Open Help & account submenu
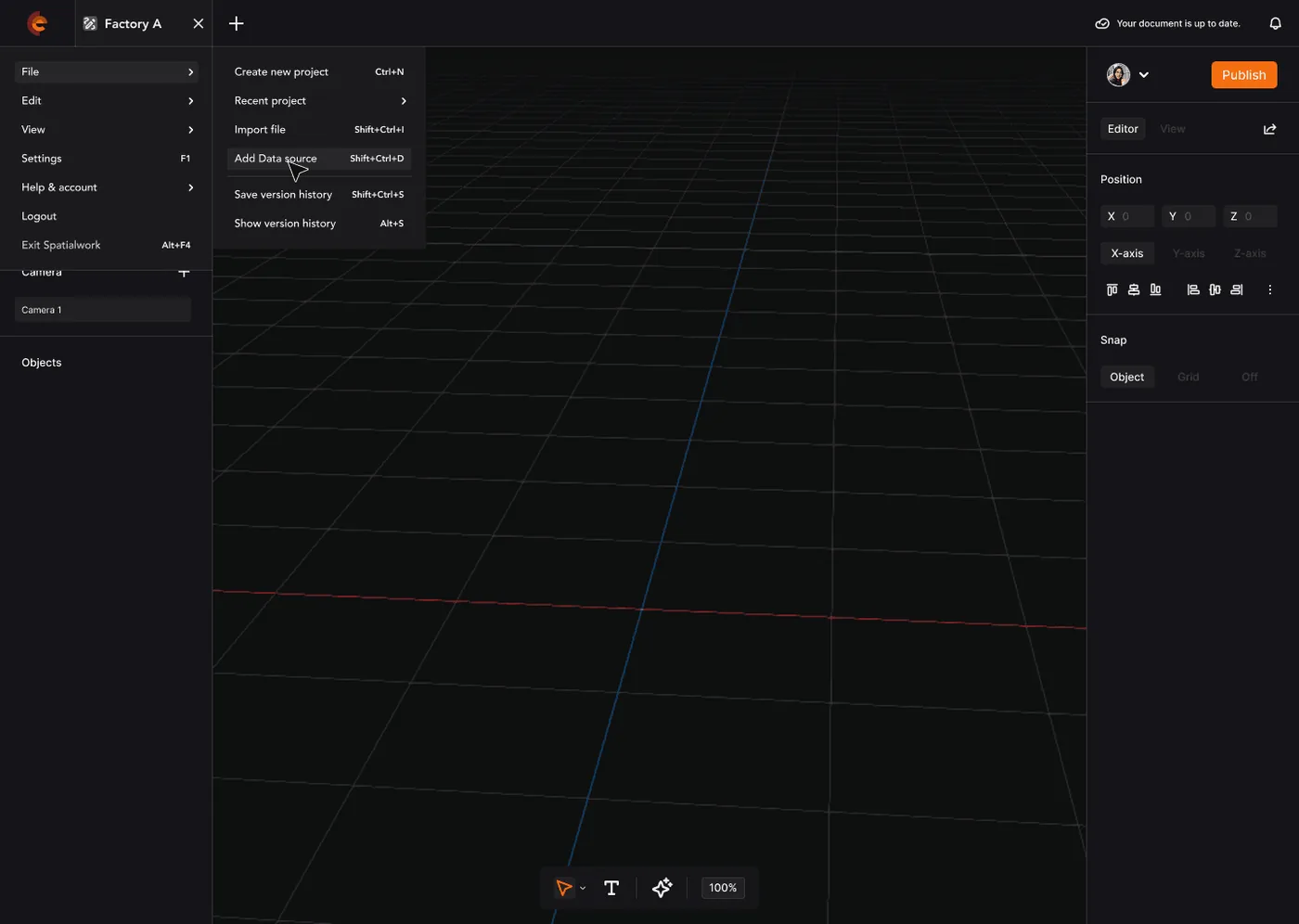 pyautogui.click(x=107, y=187)
